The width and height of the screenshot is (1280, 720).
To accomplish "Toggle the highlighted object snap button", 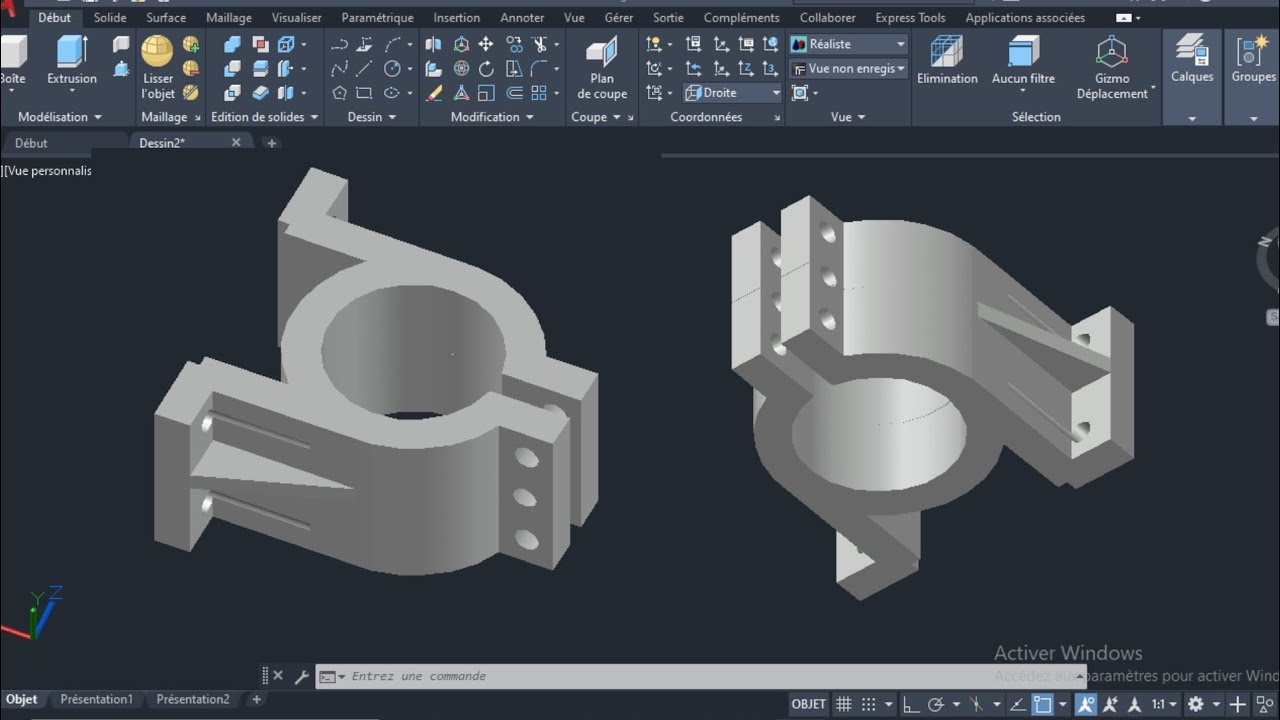I will [1043, 704].
